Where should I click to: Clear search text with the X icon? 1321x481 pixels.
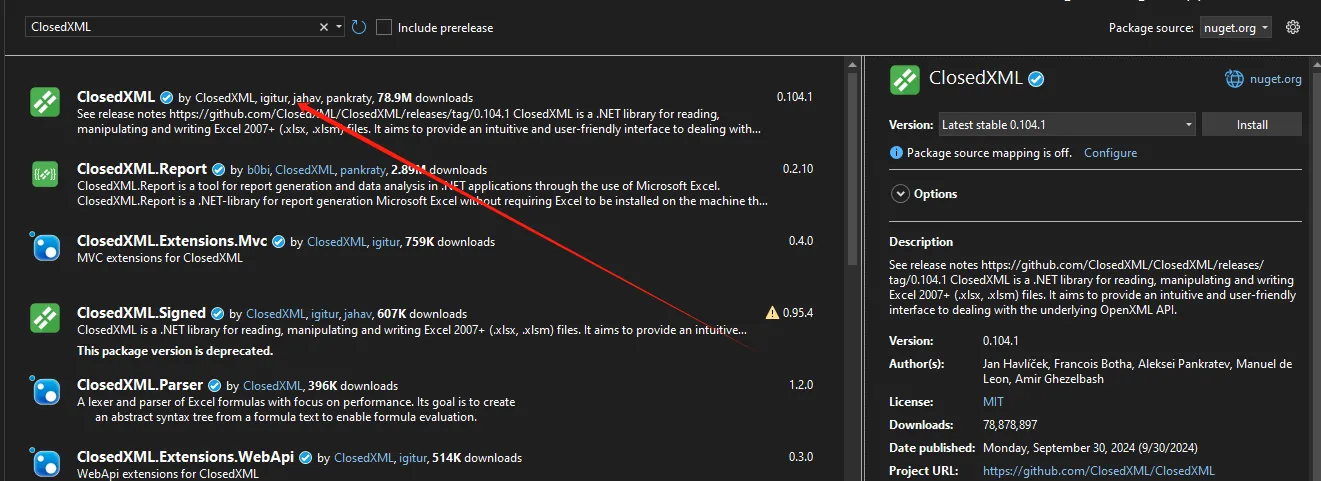click(323, 27)
